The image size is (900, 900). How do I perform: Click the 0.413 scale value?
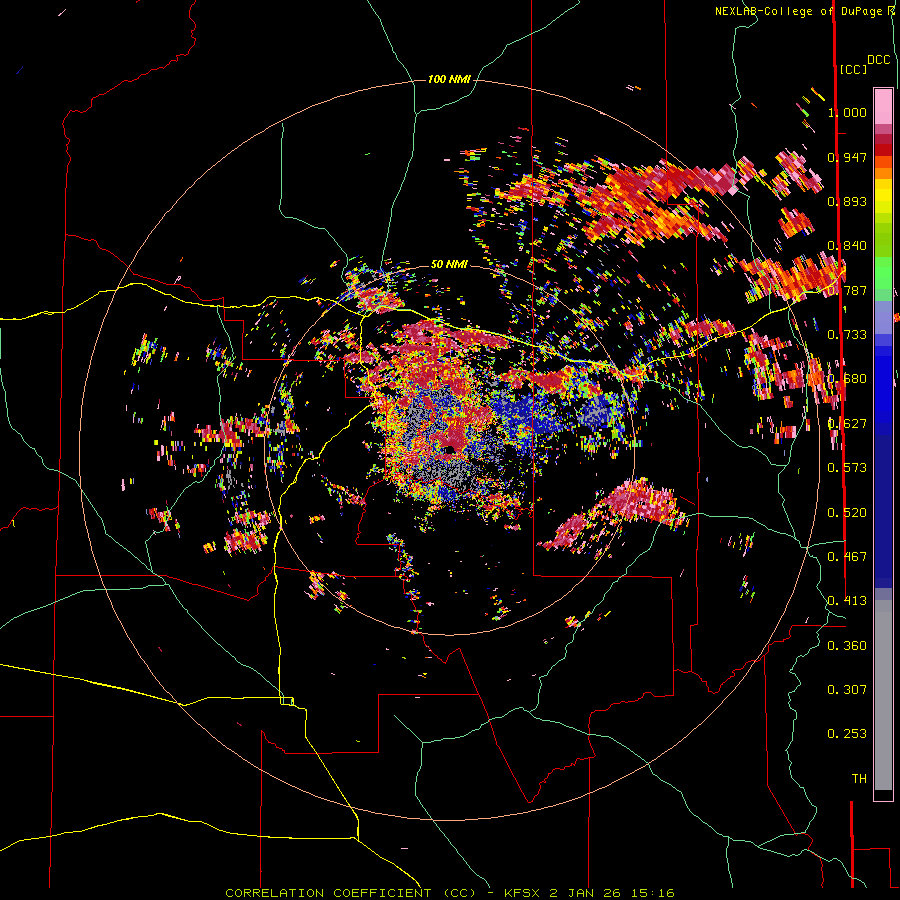pyautogui.click(x=847, y=601)
